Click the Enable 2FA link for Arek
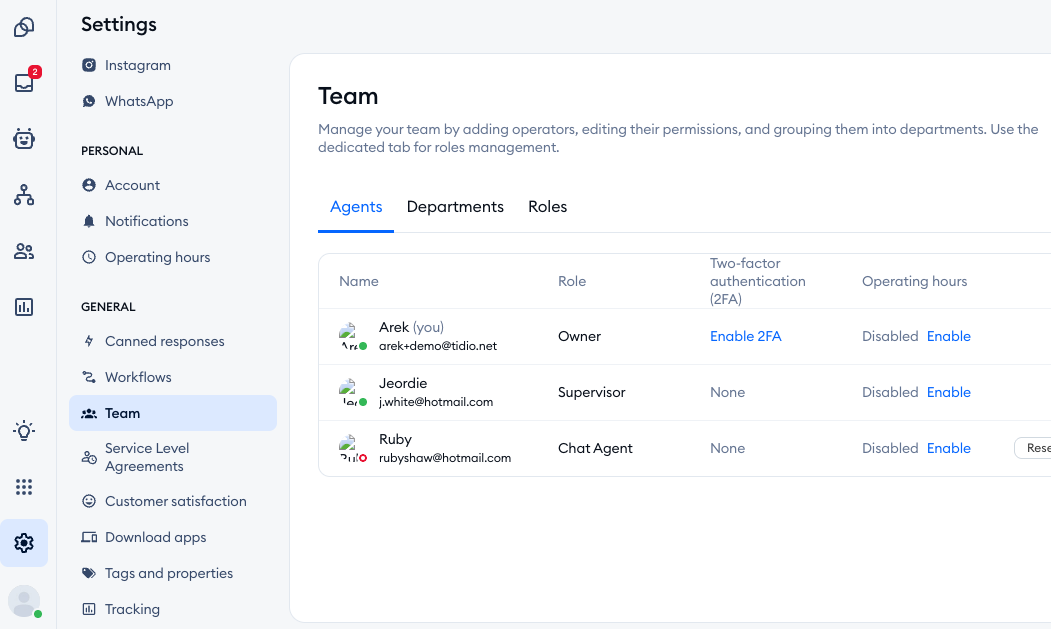The width and height of the screenshot is (1051, 629). pyautogui.click(x=745, y=336)
